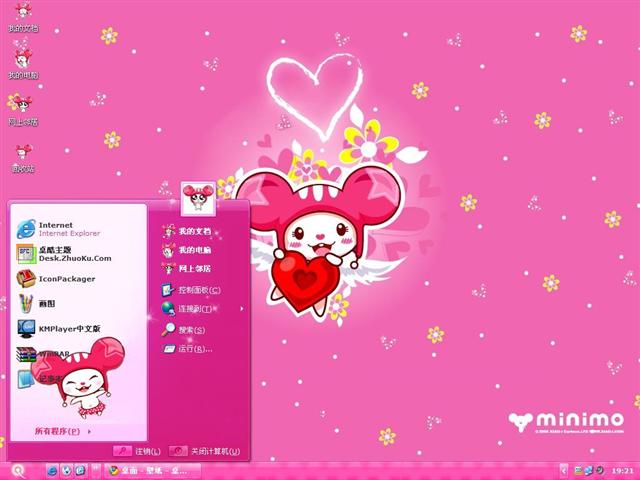Click the third quick launch icon

pyautogui.click(x=80, y=471)
